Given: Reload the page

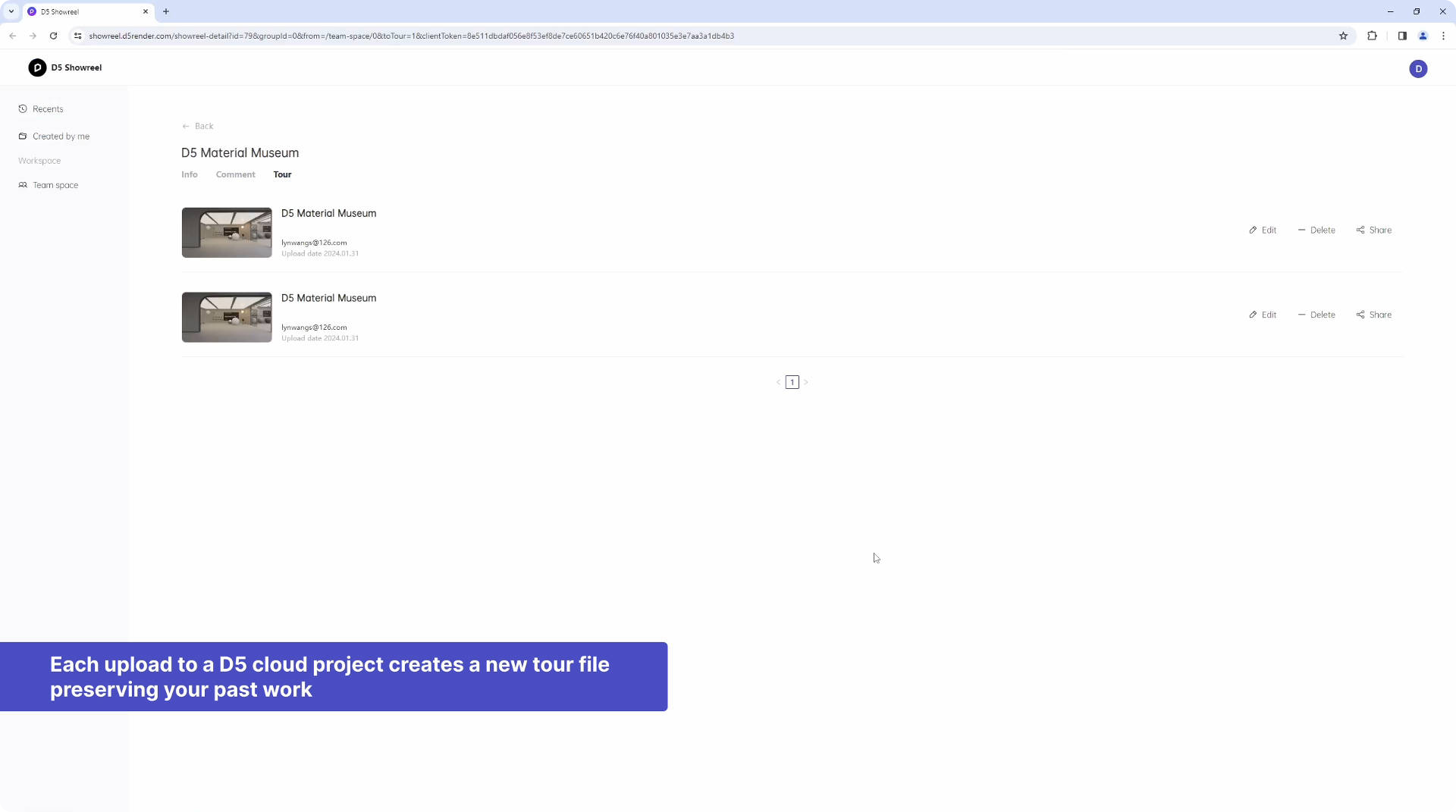Looking at the screenshot, I should tap(53, 36).
